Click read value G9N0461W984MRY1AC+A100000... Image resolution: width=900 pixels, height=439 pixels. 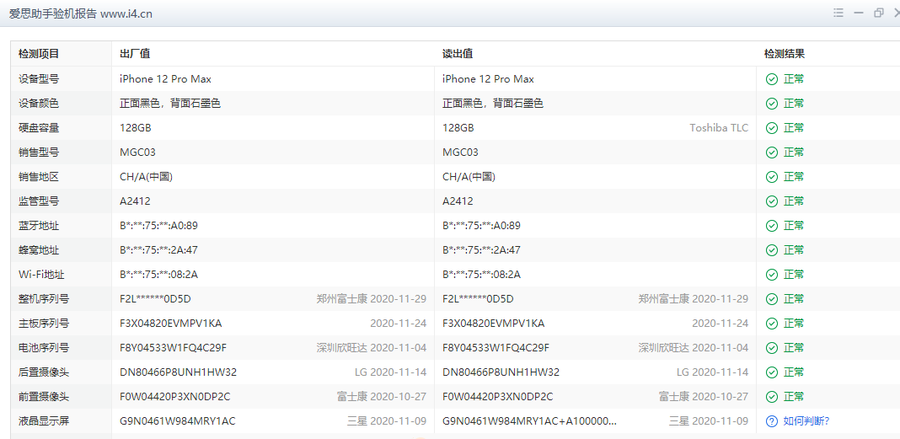(x=530, y=421)
